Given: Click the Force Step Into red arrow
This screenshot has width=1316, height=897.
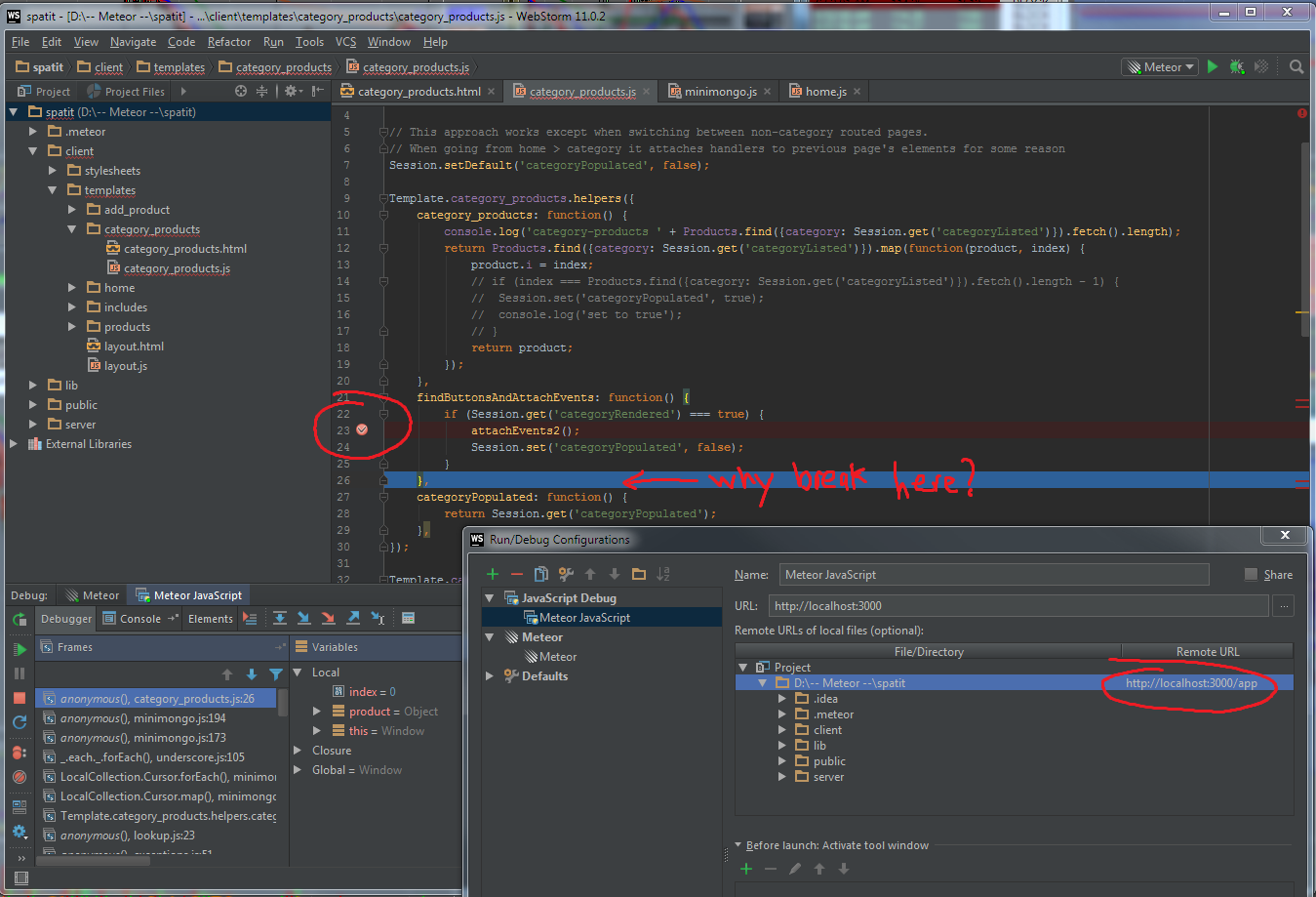Looking at the screenshot, I should click(328, 618).
